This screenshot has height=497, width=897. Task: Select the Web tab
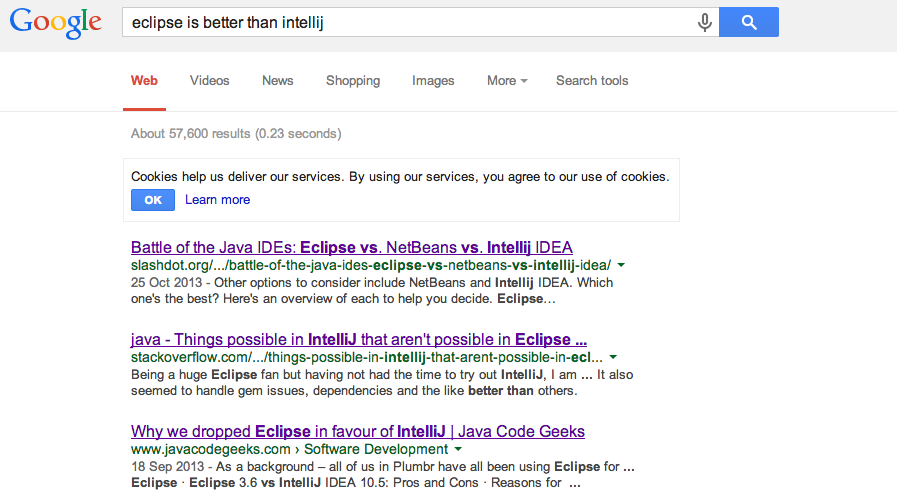point(144,81)
